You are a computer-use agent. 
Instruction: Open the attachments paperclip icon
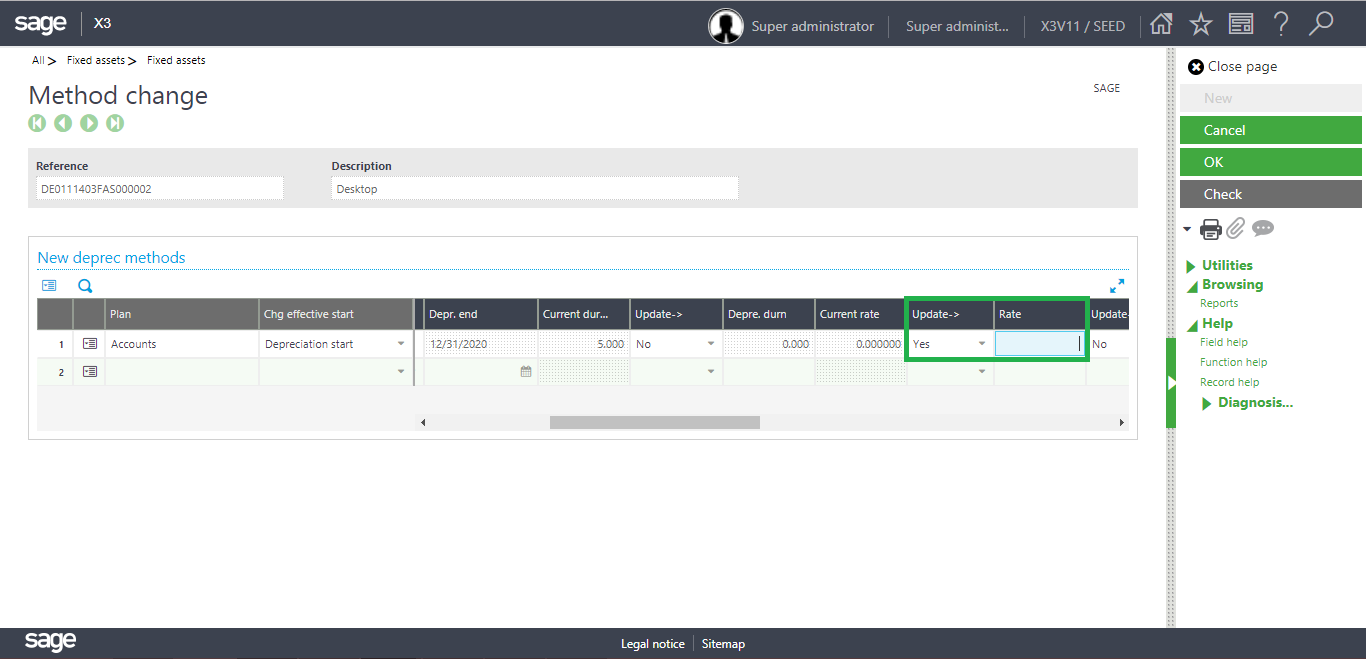tap(1234, 228)
